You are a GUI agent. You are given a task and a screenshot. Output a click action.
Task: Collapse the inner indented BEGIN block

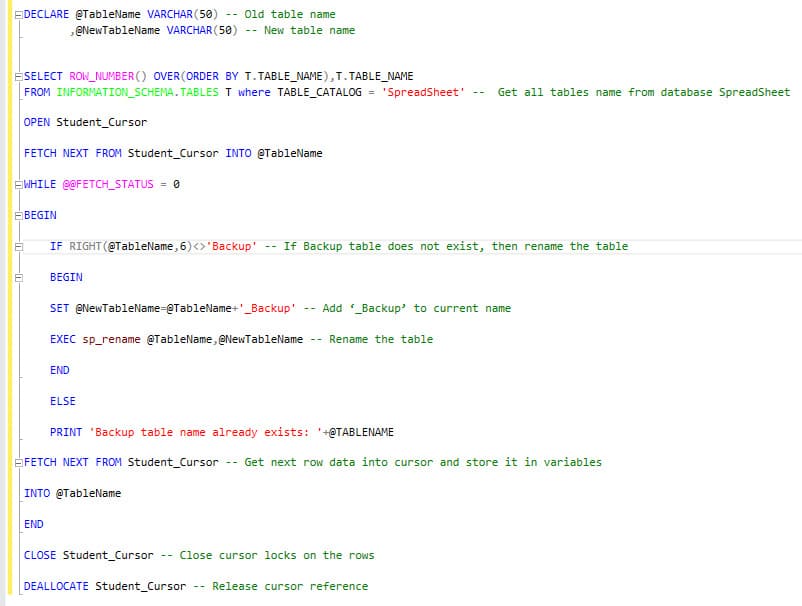(x=19, y=278)
